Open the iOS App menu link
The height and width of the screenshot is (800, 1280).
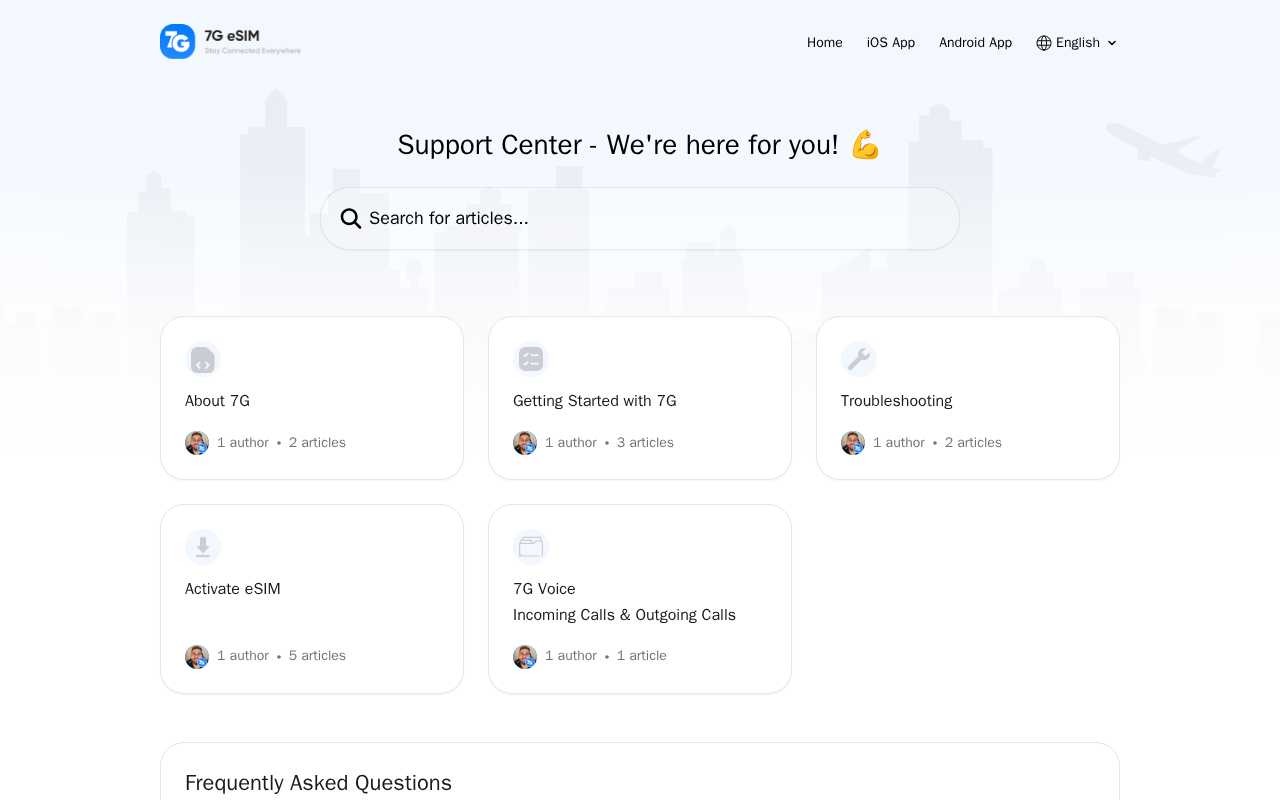(x=891, y=43)
